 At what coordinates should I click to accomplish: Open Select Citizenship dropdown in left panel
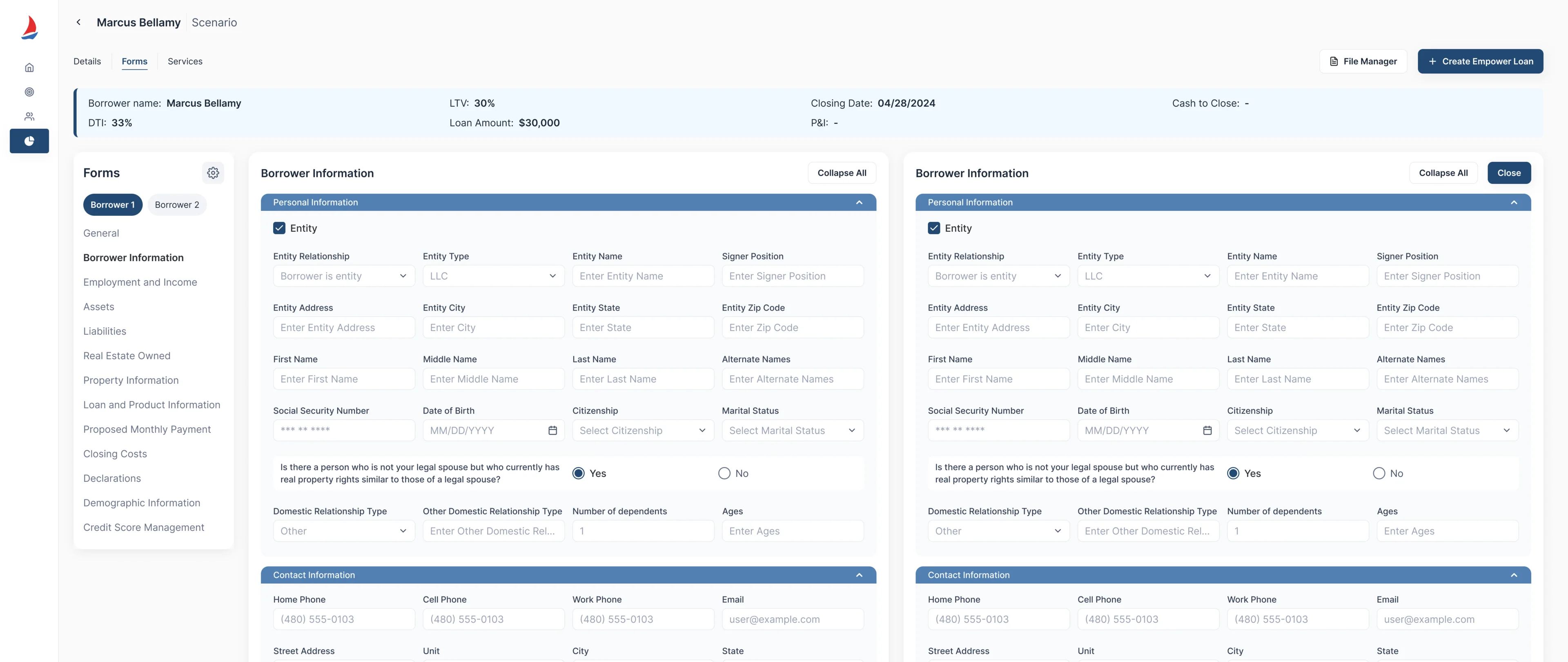[643, 431]
